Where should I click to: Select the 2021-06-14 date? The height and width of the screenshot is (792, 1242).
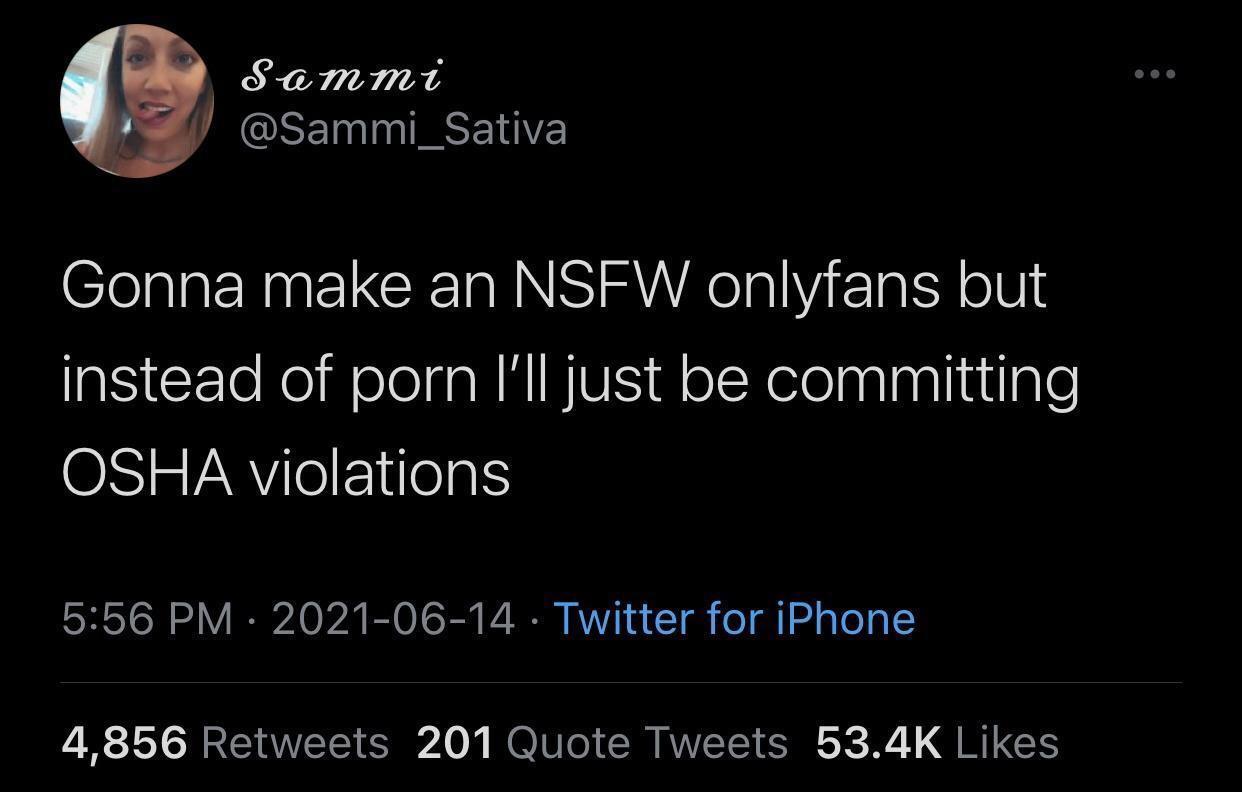[x=393, y=618]
